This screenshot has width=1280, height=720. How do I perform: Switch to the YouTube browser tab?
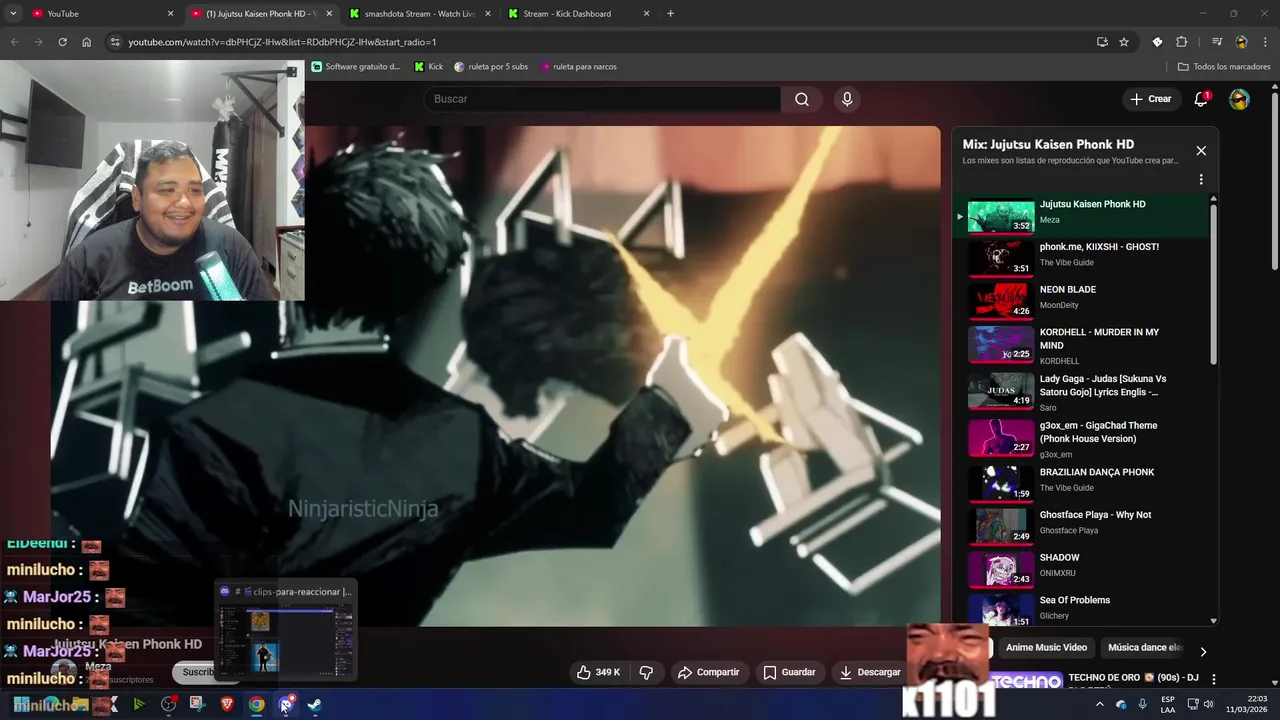(100, 14)
